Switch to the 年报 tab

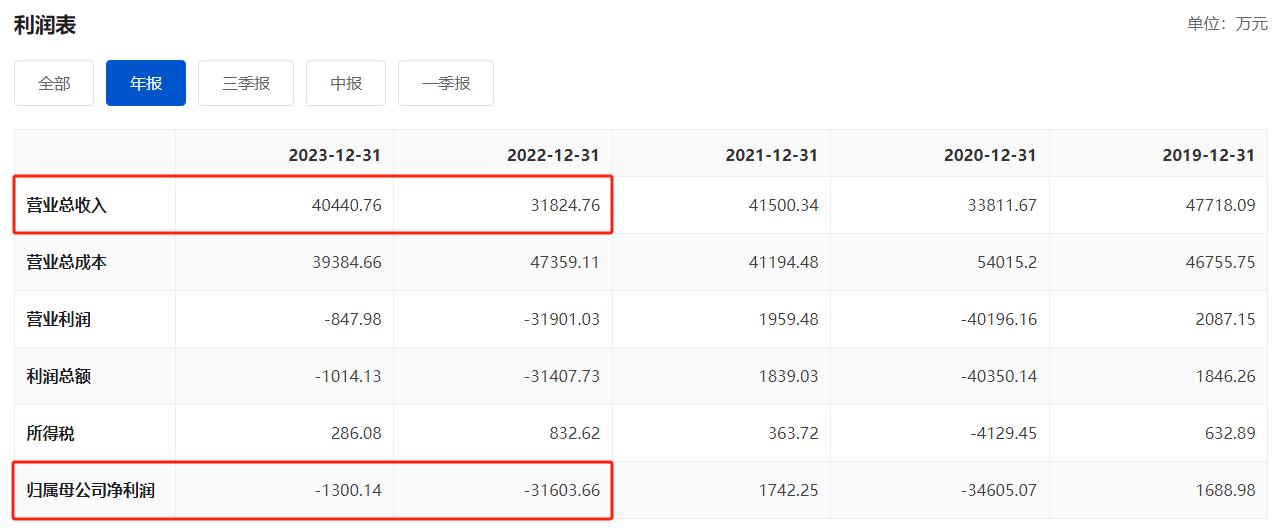coord(146,83)
